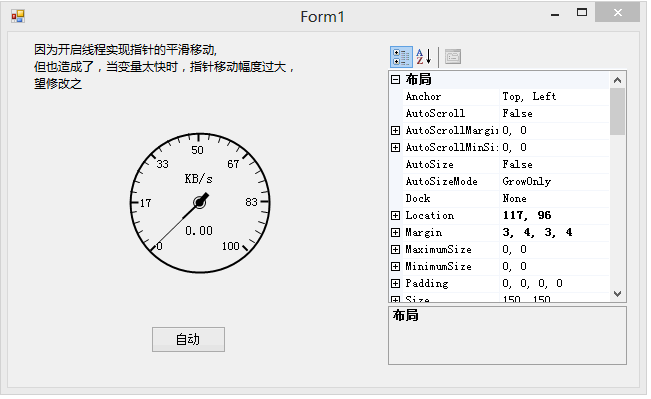Maximize the Form1 window
Viewport: 651px width, 399px height.
[x=582, y=13]
